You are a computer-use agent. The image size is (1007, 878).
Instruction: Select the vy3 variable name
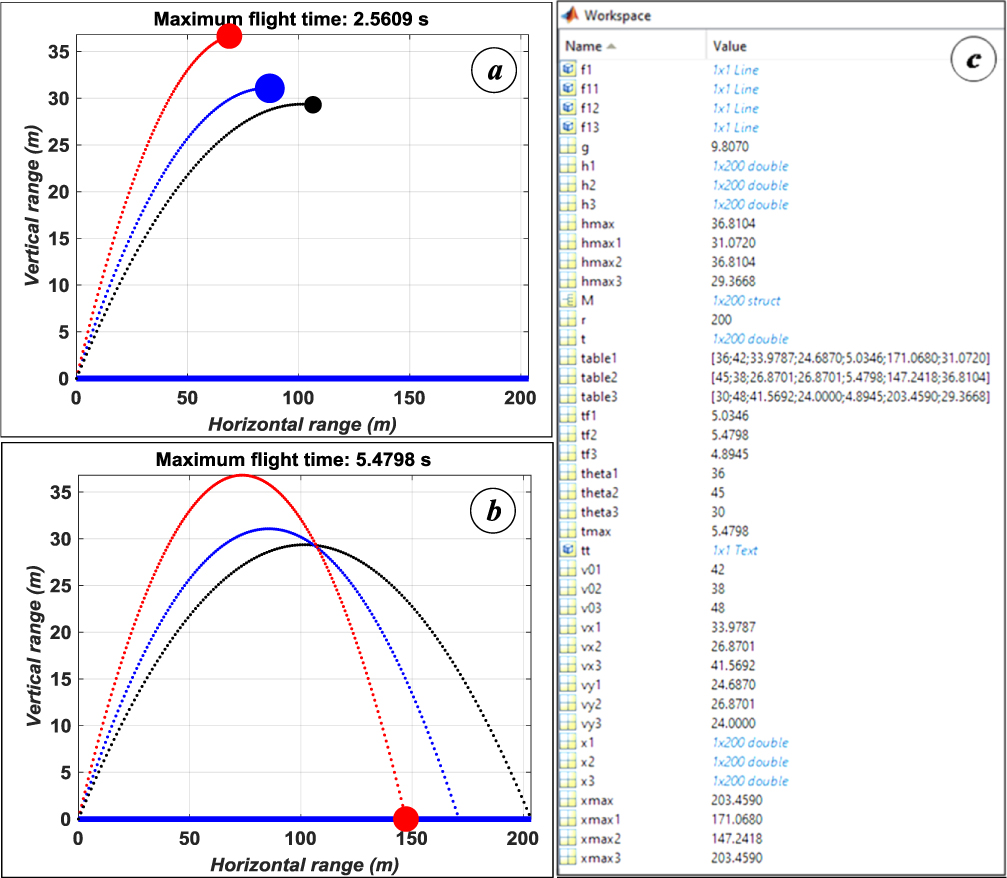(591, 723)
